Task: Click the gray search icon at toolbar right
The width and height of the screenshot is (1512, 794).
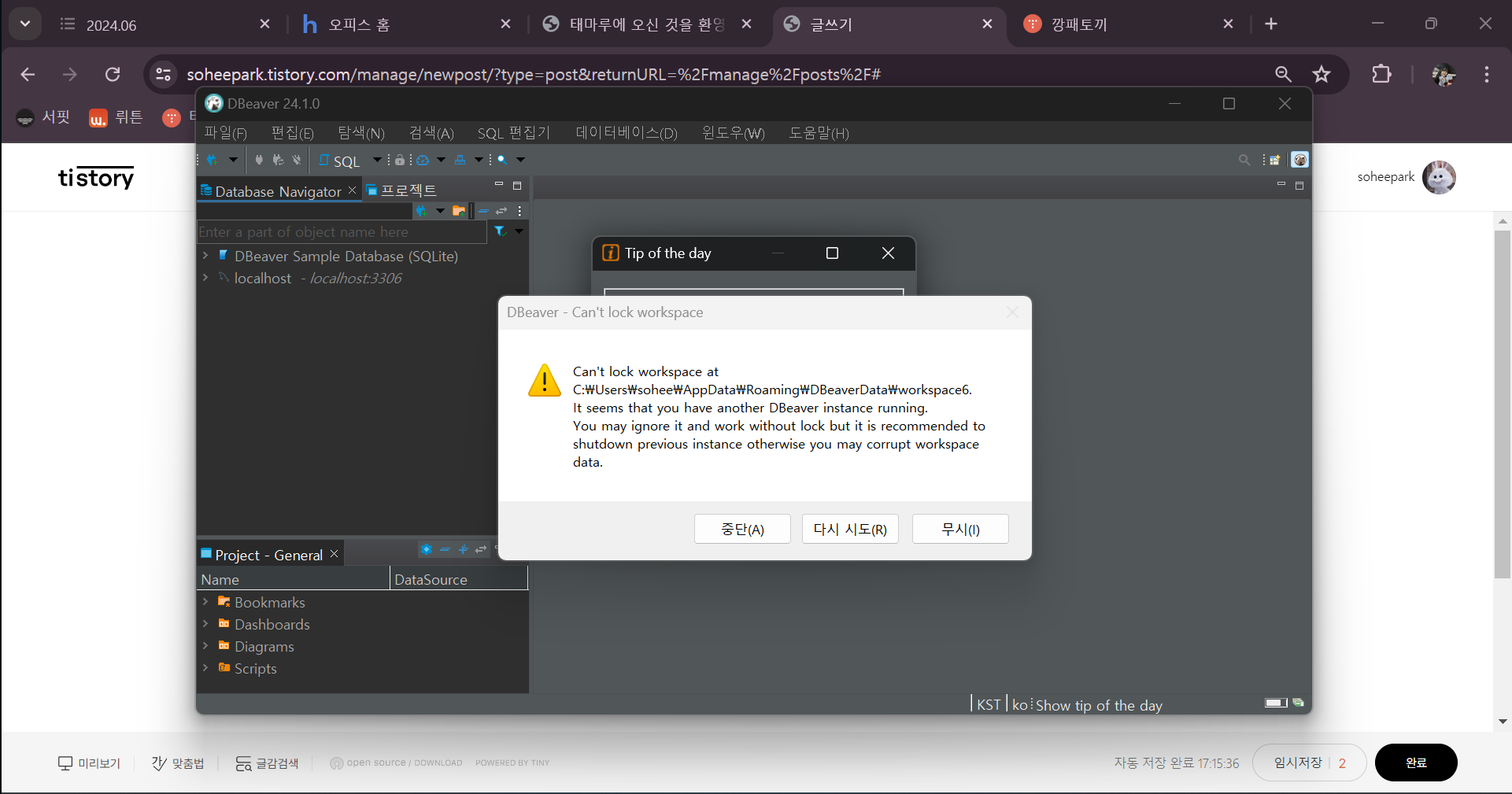Action: coord(1244,160)
